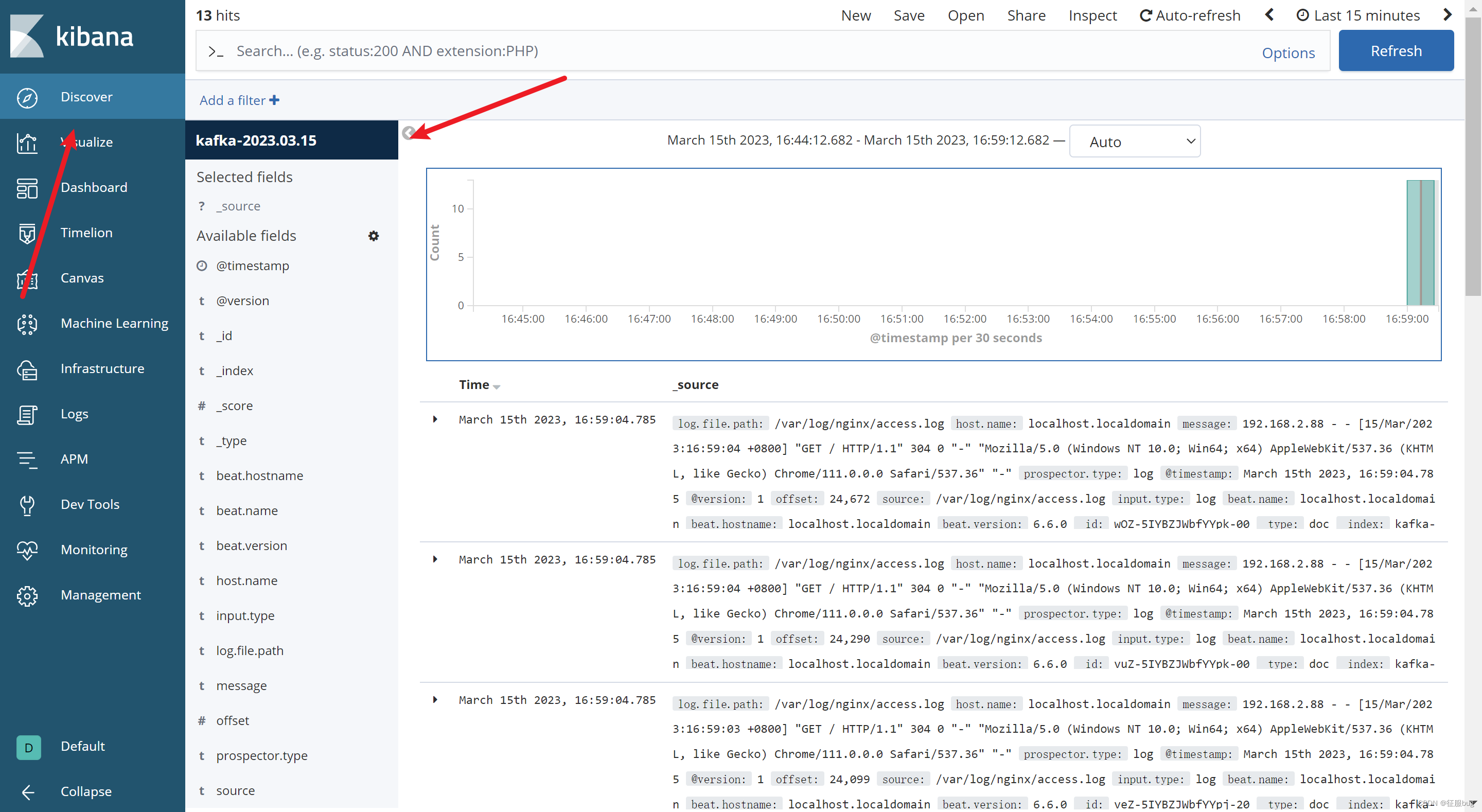Select the beat.version field

pyautogui.click(x=252, y=546)
